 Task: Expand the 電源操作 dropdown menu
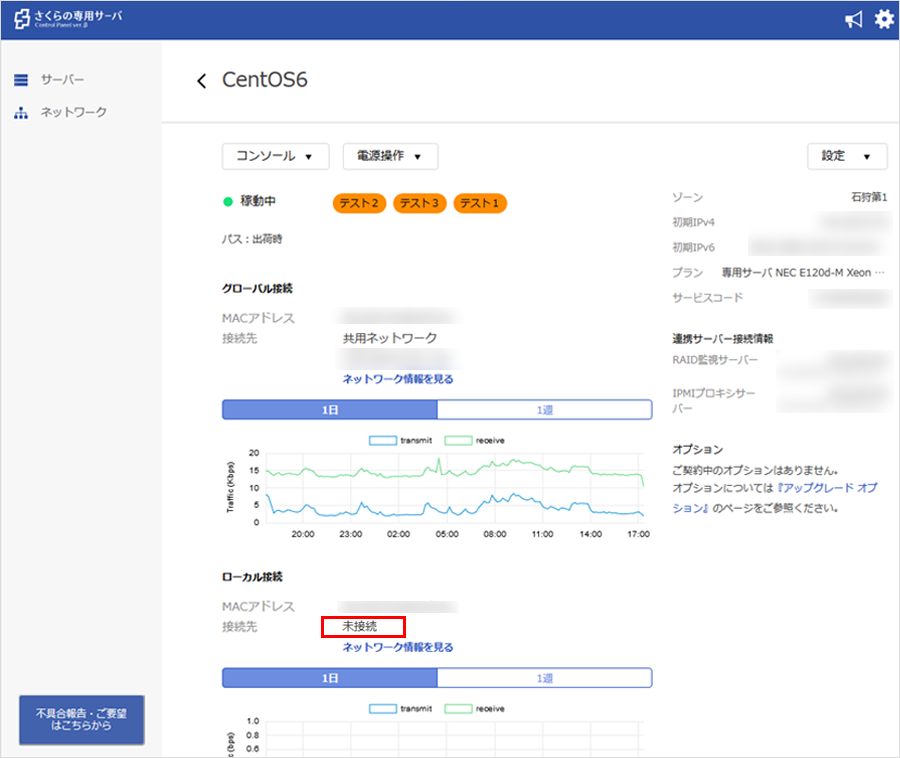pos(390,156)
